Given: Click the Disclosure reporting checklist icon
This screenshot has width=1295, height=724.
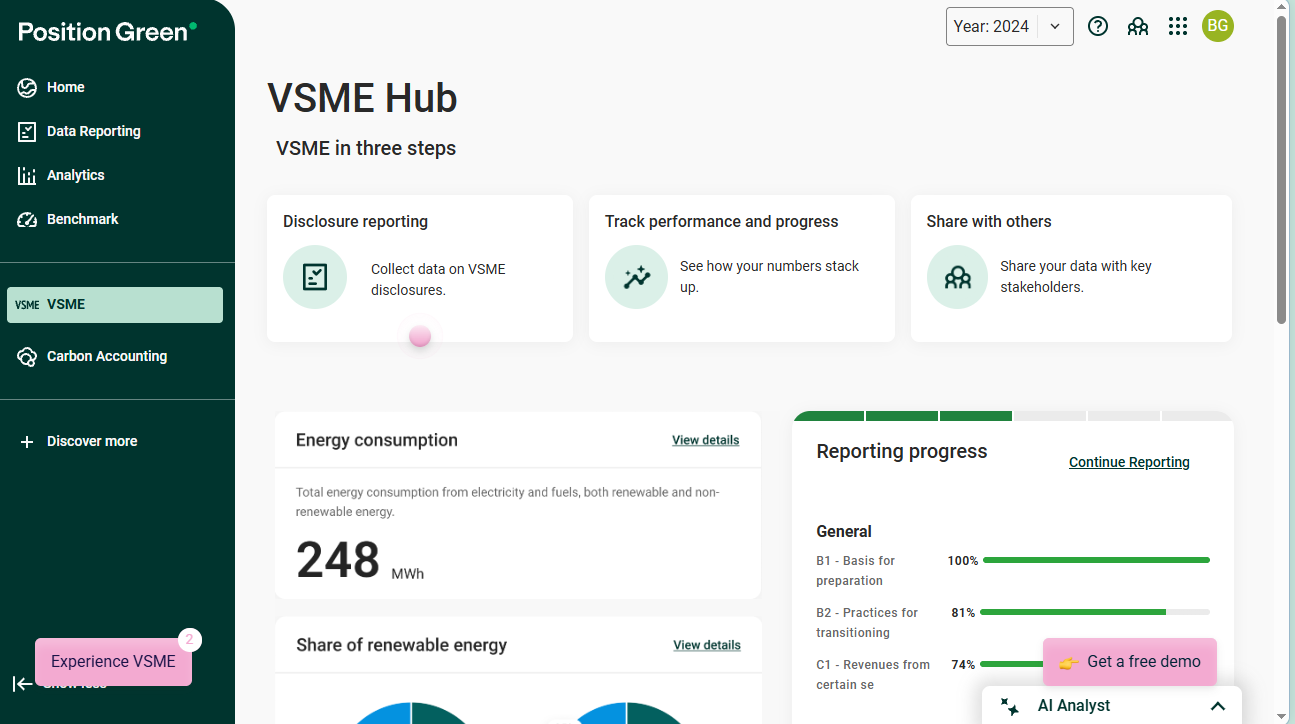Looking at the screenshot, I should point(315,277).
